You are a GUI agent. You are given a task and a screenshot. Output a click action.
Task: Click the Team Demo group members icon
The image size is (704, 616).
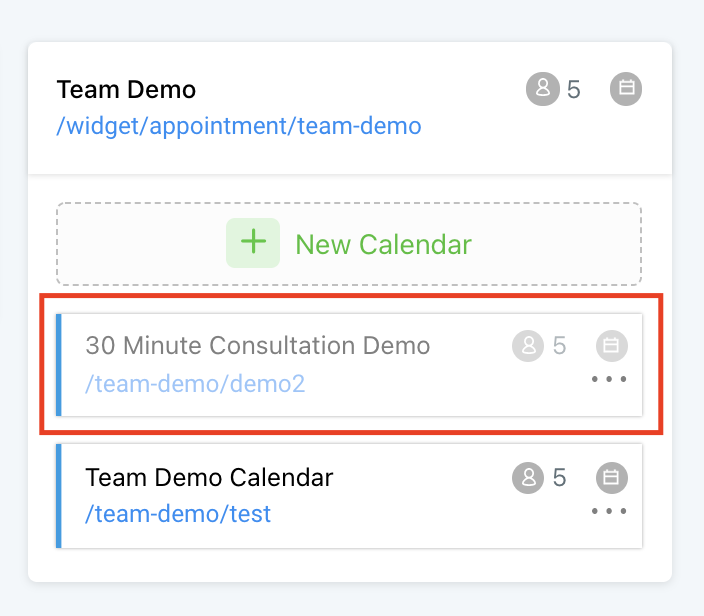542,89
